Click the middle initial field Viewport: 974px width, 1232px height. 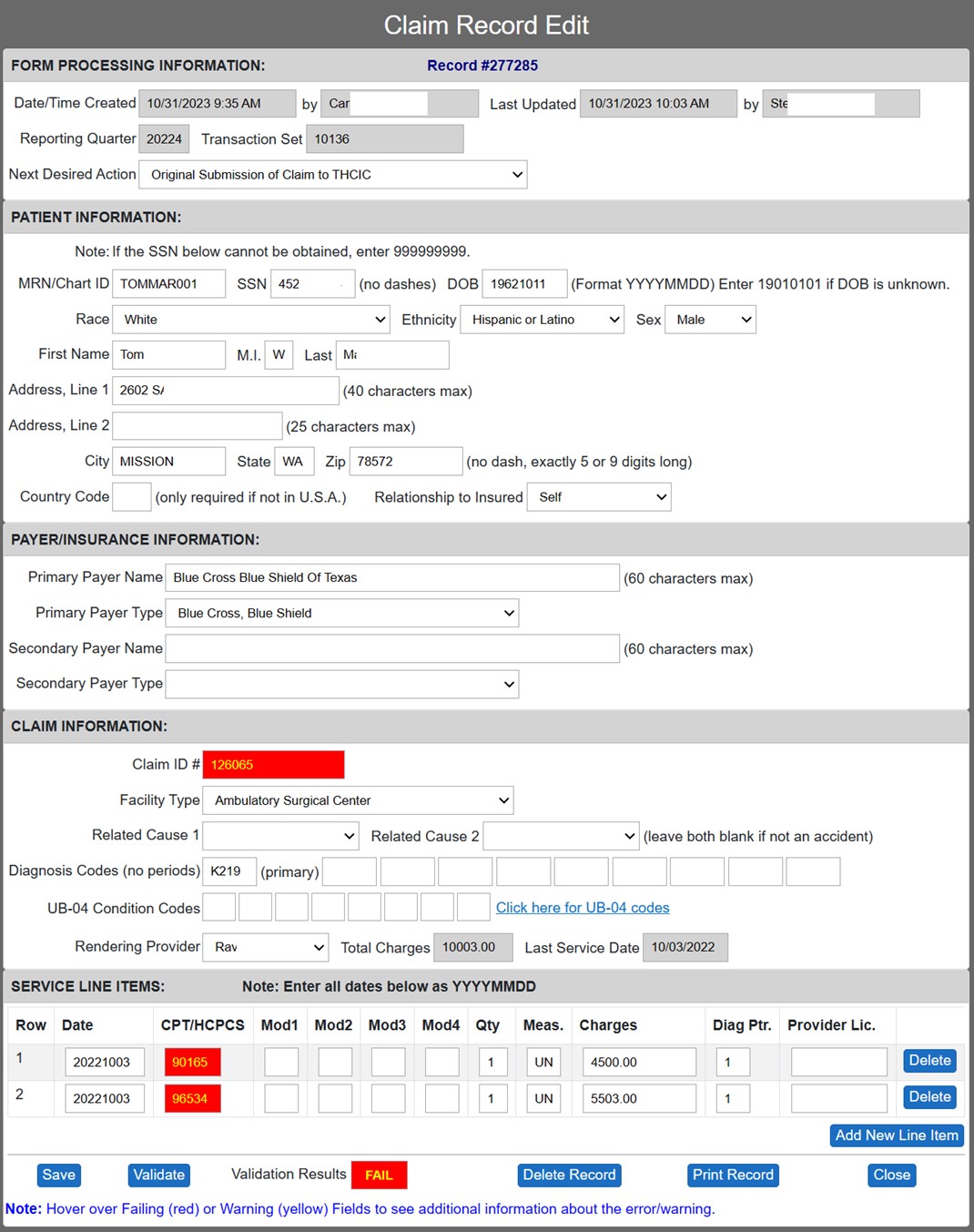(279, 355)
